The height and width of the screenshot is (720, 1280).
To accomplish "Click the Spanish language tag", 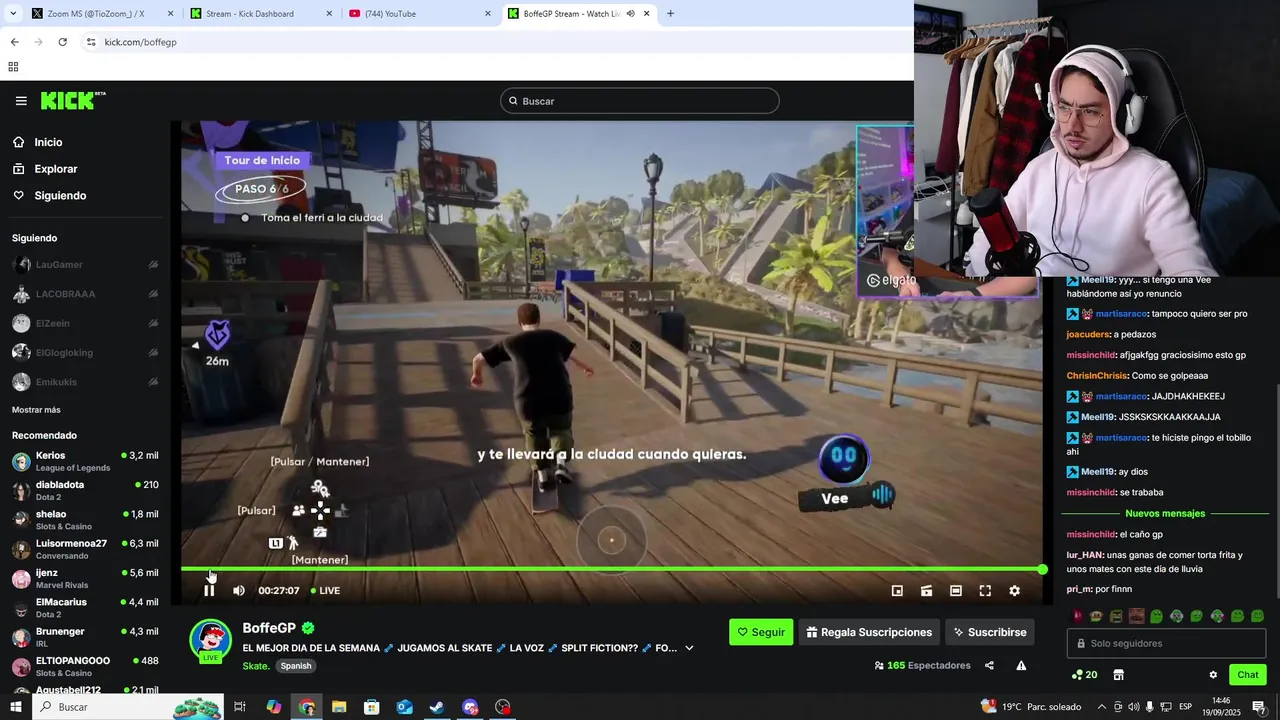I will pyautogui.click(x=296, y=666).
